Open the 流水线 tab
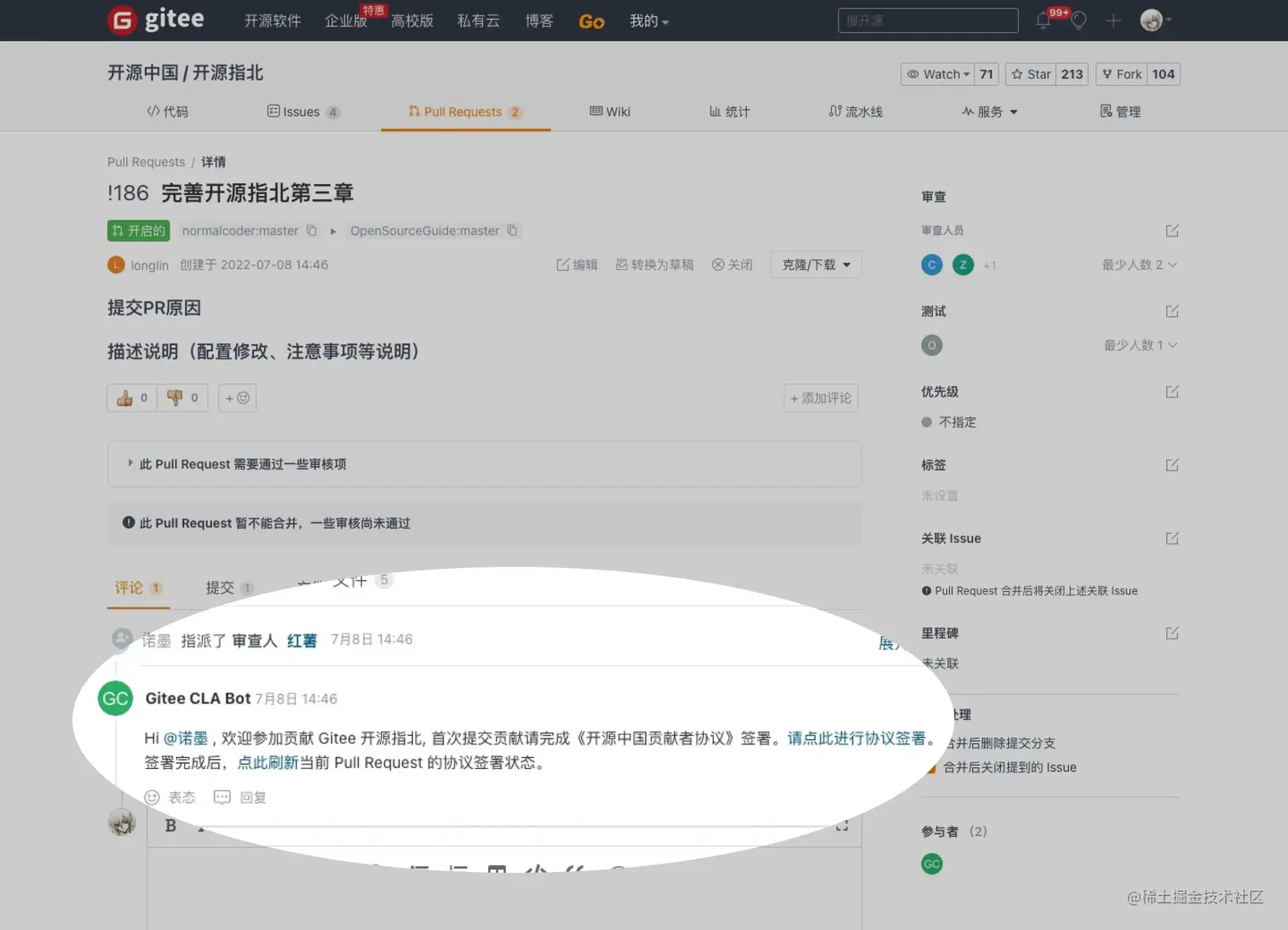This screenshot has height=930, width=1288. click(x=856, y=112)
